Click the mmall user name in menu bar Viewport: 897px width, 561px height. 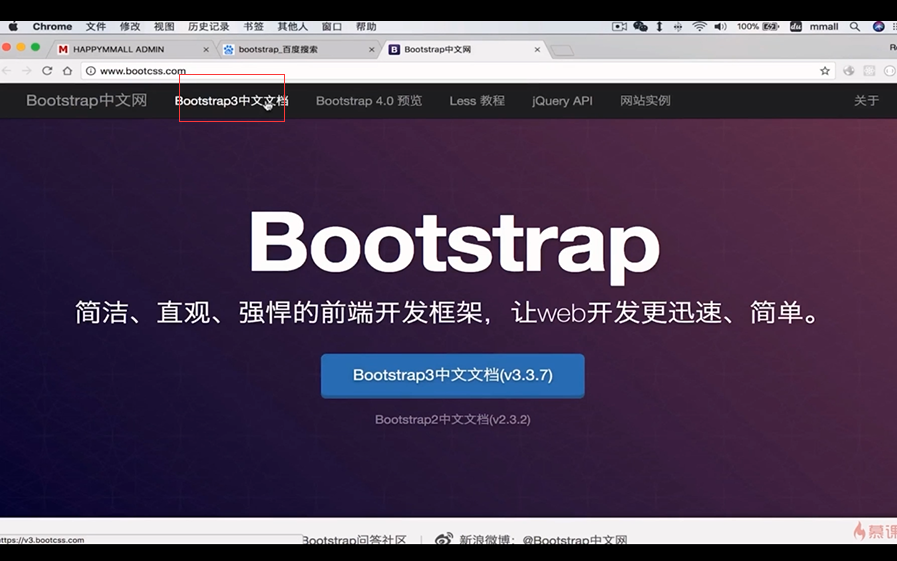pyautogui.click(x=824, y=26)
